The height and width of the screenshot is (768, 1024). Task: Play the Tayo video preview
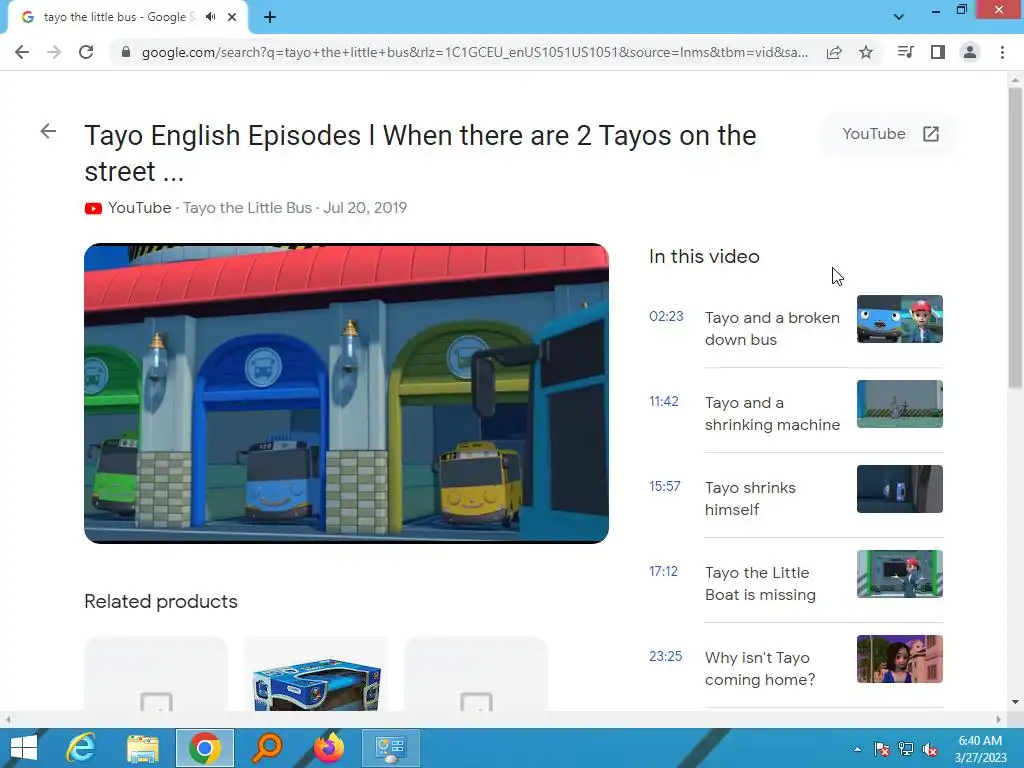[x=346, y=393]
